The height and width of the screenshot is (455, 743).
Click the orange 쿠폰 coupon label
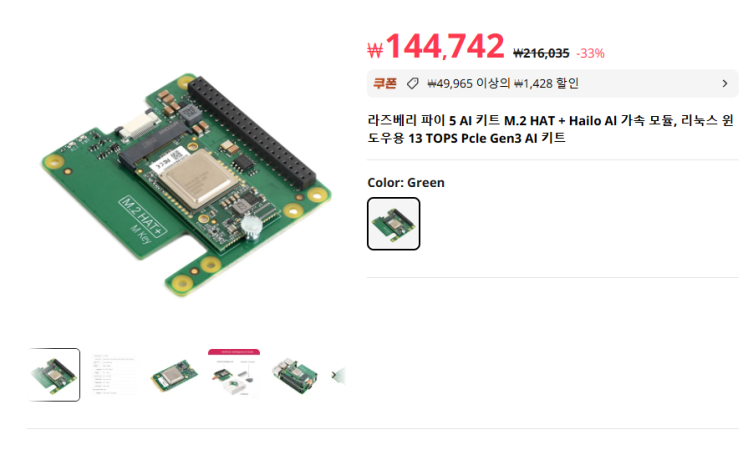(384, 83)
